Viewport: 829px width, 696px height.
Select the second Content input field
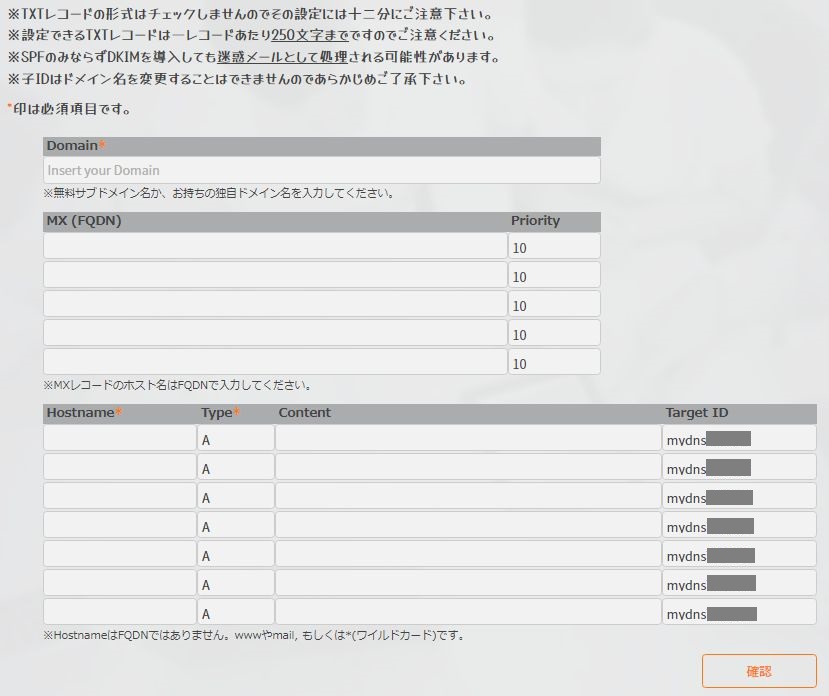coord(468,468)
